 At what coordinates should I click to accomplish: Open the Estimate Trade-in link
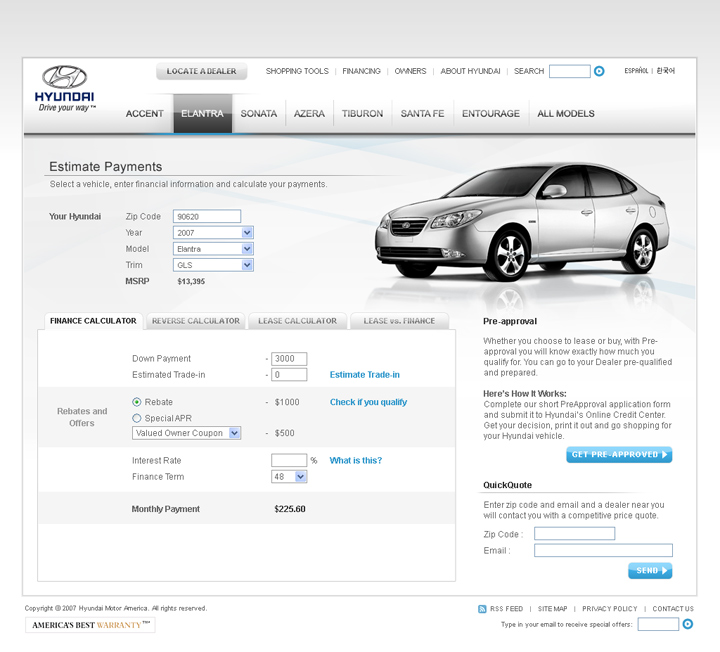364,375
